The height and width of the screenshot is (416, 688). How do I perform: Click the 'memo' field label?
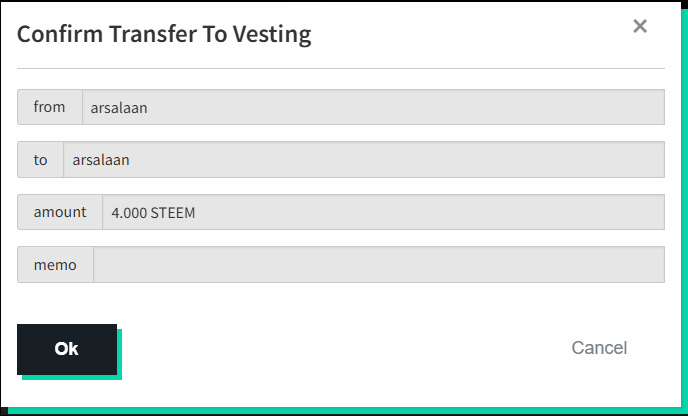55,265
